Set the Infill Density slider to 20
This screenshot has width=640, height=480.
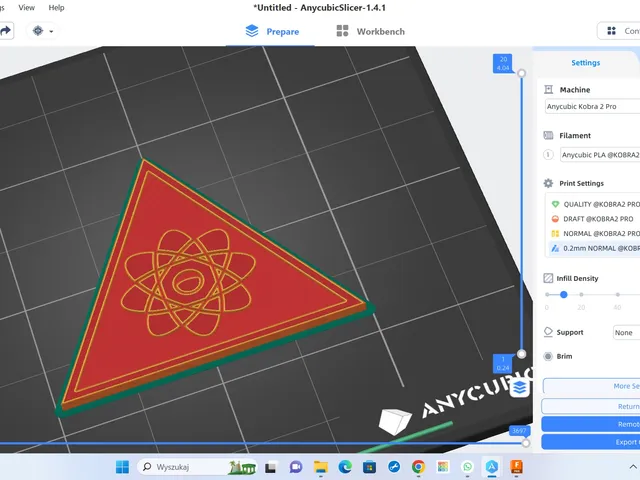(581, 294)
